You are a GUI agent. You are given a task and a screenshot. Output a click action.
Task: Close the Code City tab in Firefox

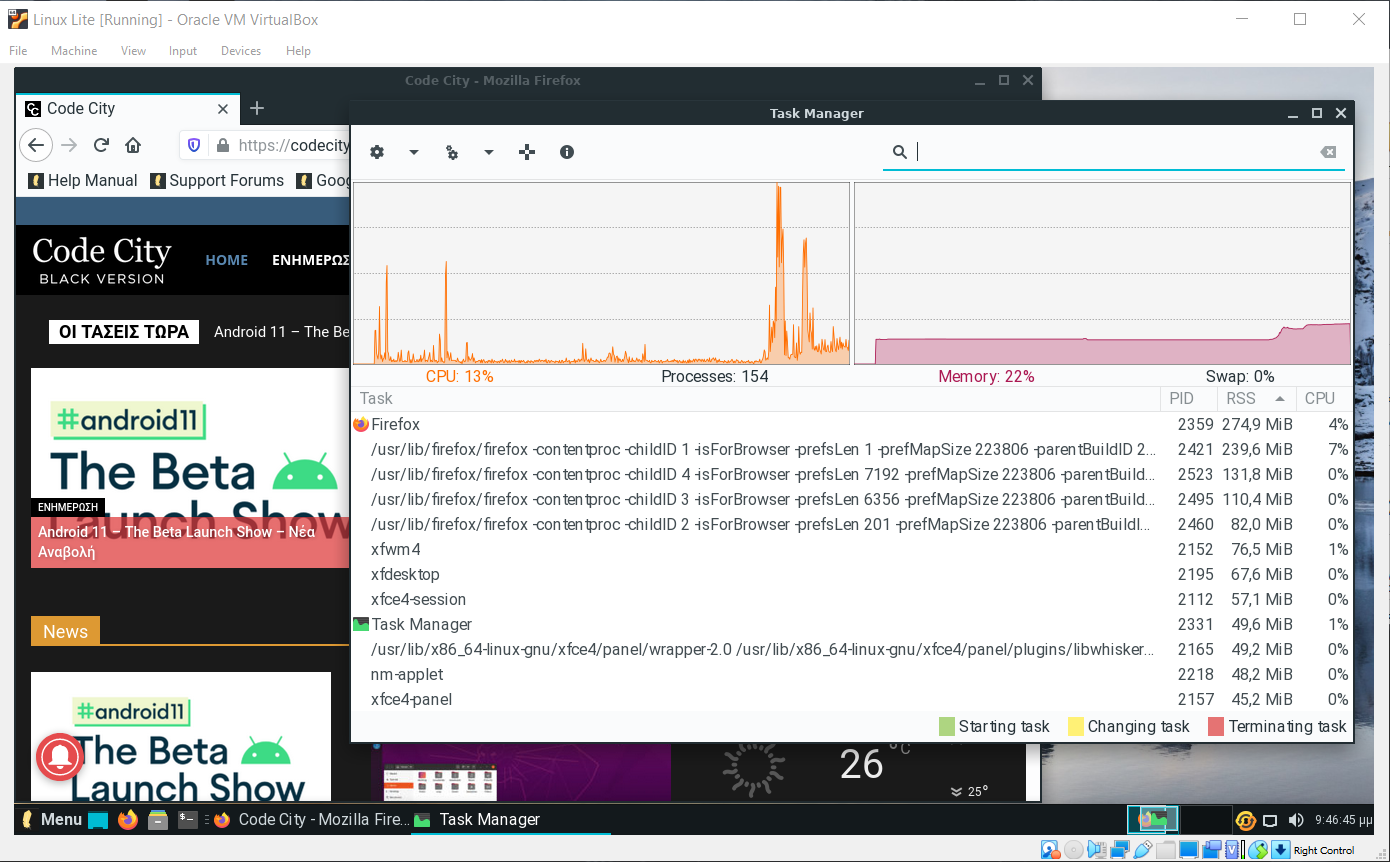click(x=224, y=109)
